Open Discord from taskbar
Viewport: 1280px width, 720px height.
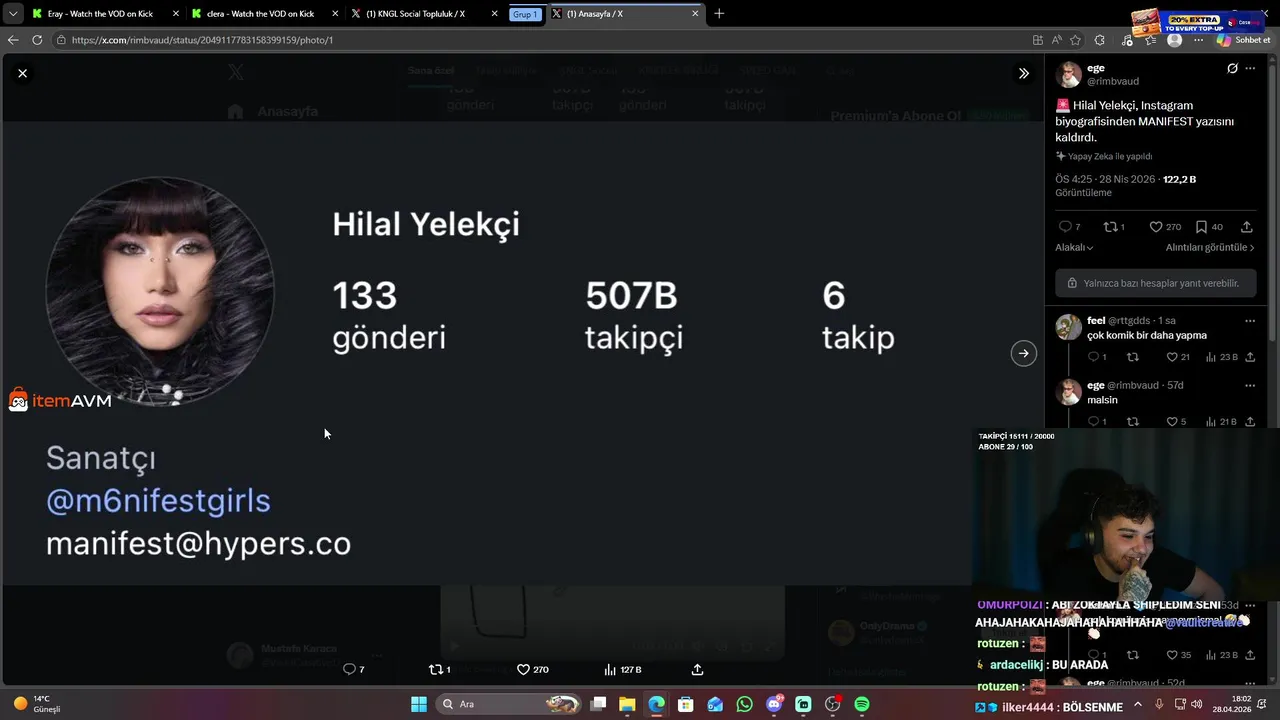point(774,704)
